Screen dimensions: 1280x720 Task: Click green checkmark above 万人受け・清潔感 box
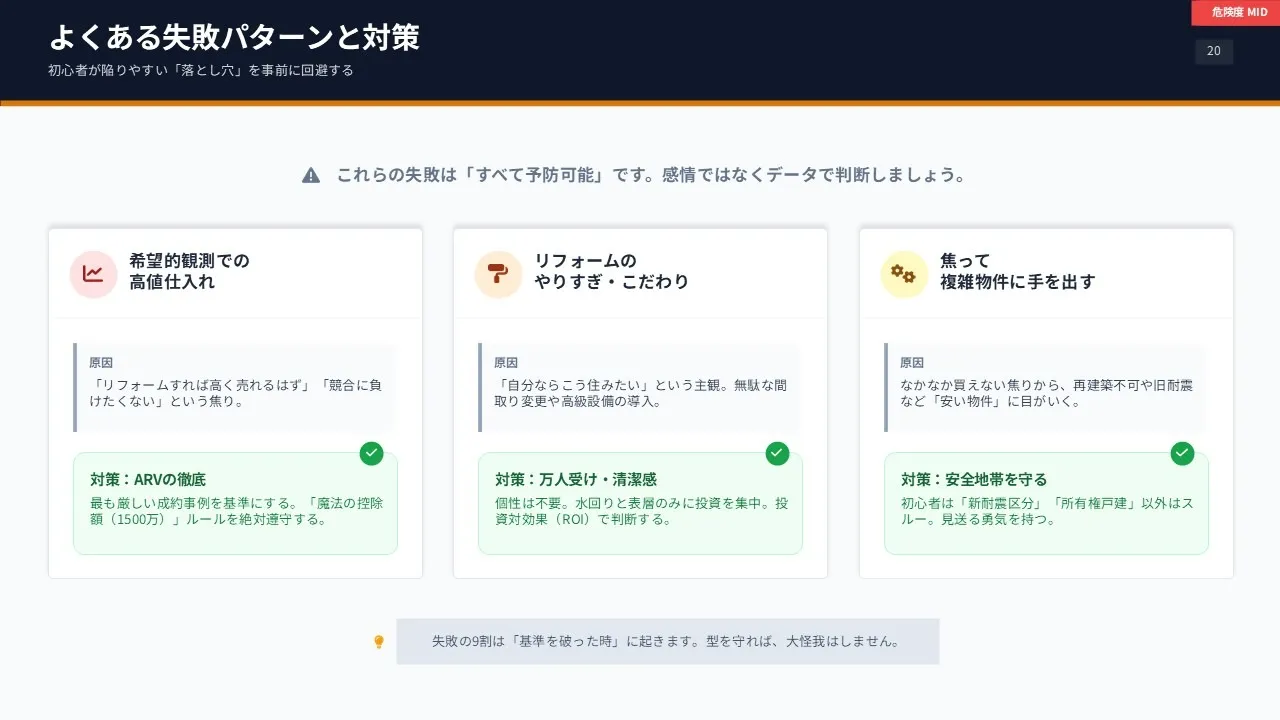point(777,454)
